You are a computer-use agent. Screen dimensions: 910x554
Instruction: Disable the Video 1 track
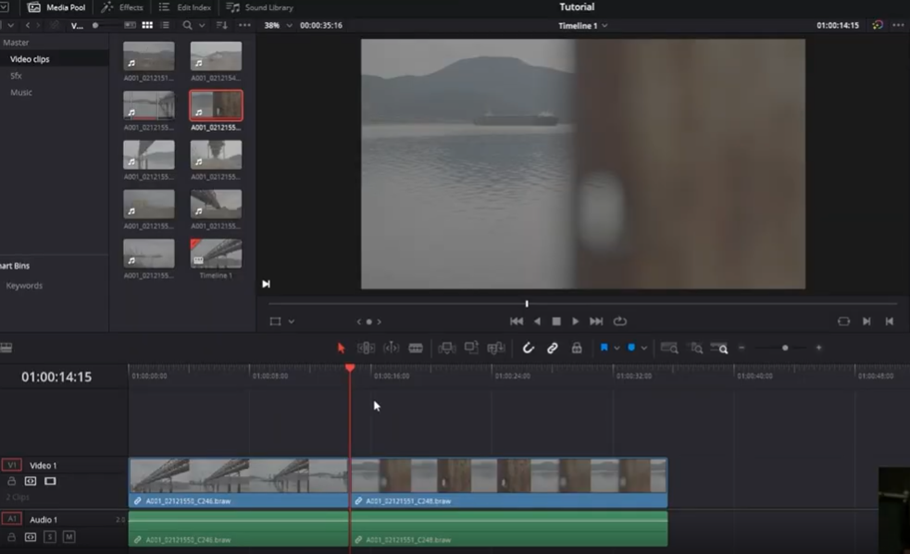click(50, 481)
